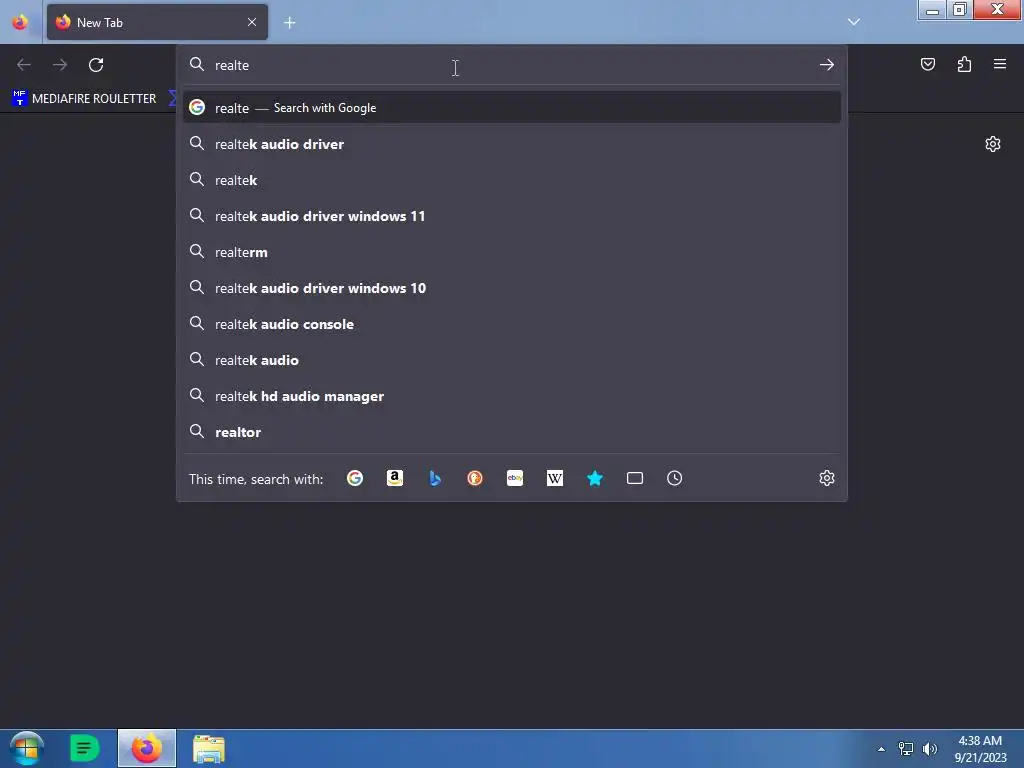Viewport: 1024px width, 768px height.
Task: Save to Pocket icon in toolbar
Action: tap(927, 64)
